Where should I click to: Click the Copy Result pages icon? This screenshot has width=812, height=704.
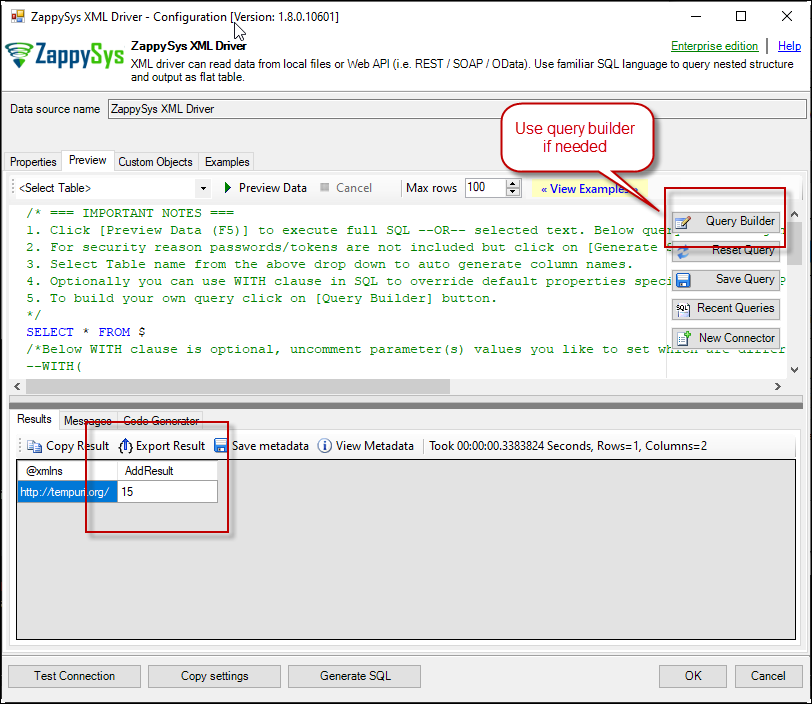(35, 446)
